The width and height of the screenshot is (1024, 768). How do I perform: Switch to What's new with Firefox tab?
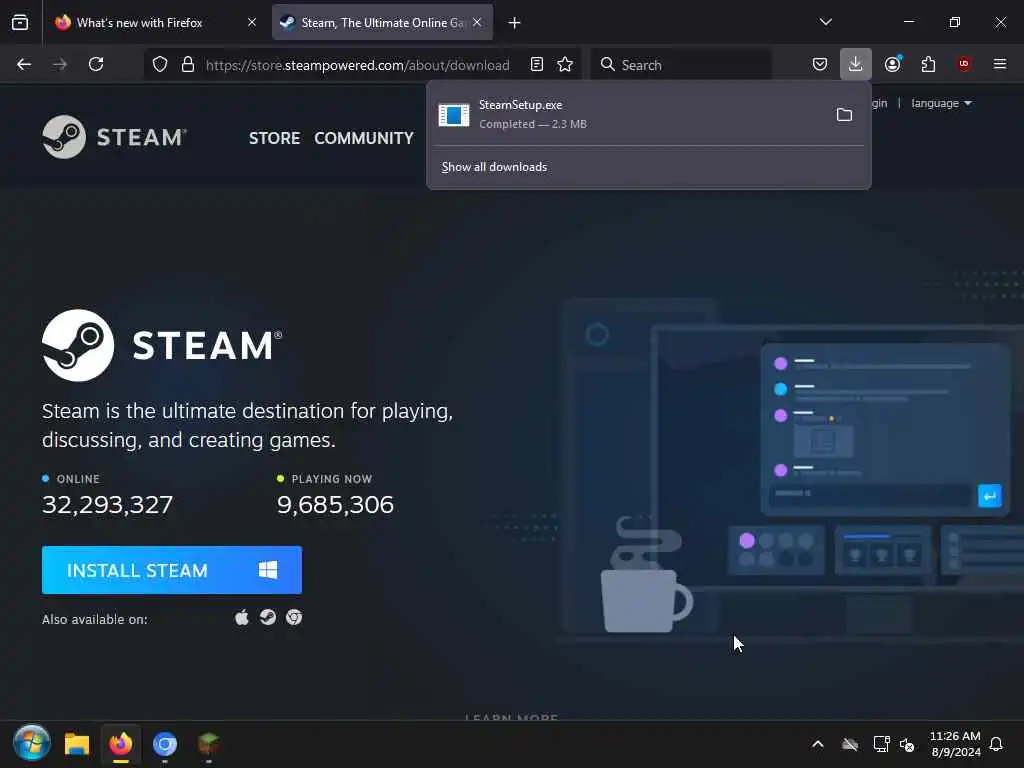tap(140, 23)
